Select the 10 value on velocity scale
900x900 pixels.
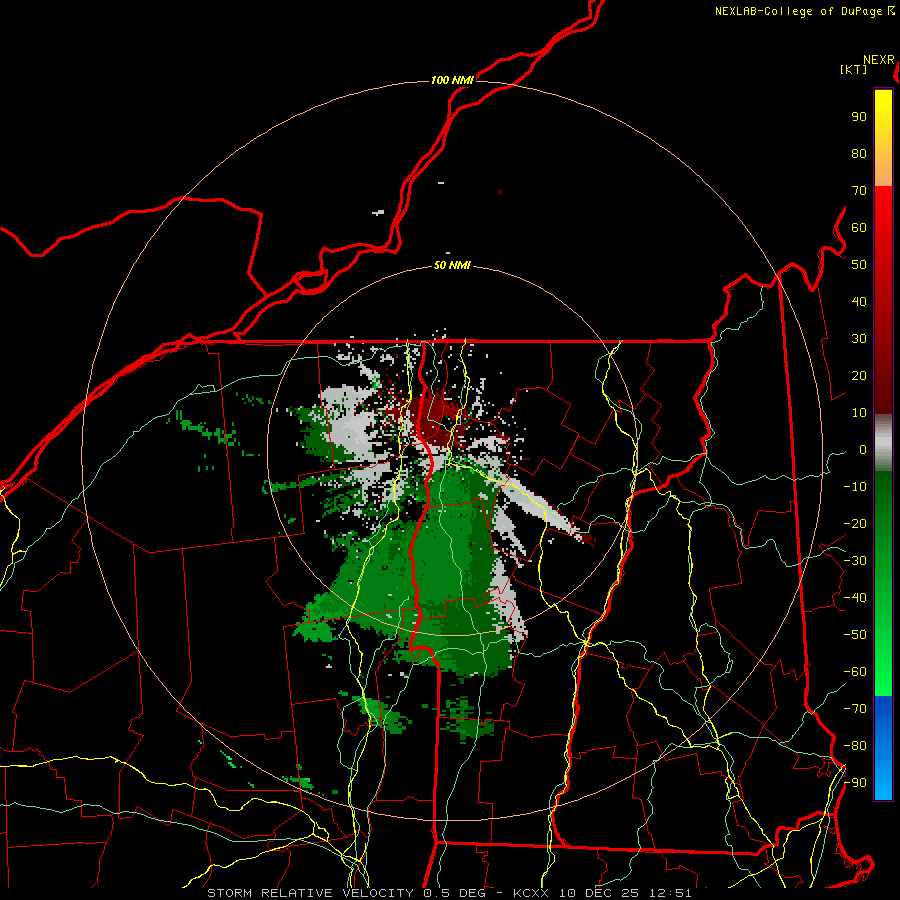[859, 413]
